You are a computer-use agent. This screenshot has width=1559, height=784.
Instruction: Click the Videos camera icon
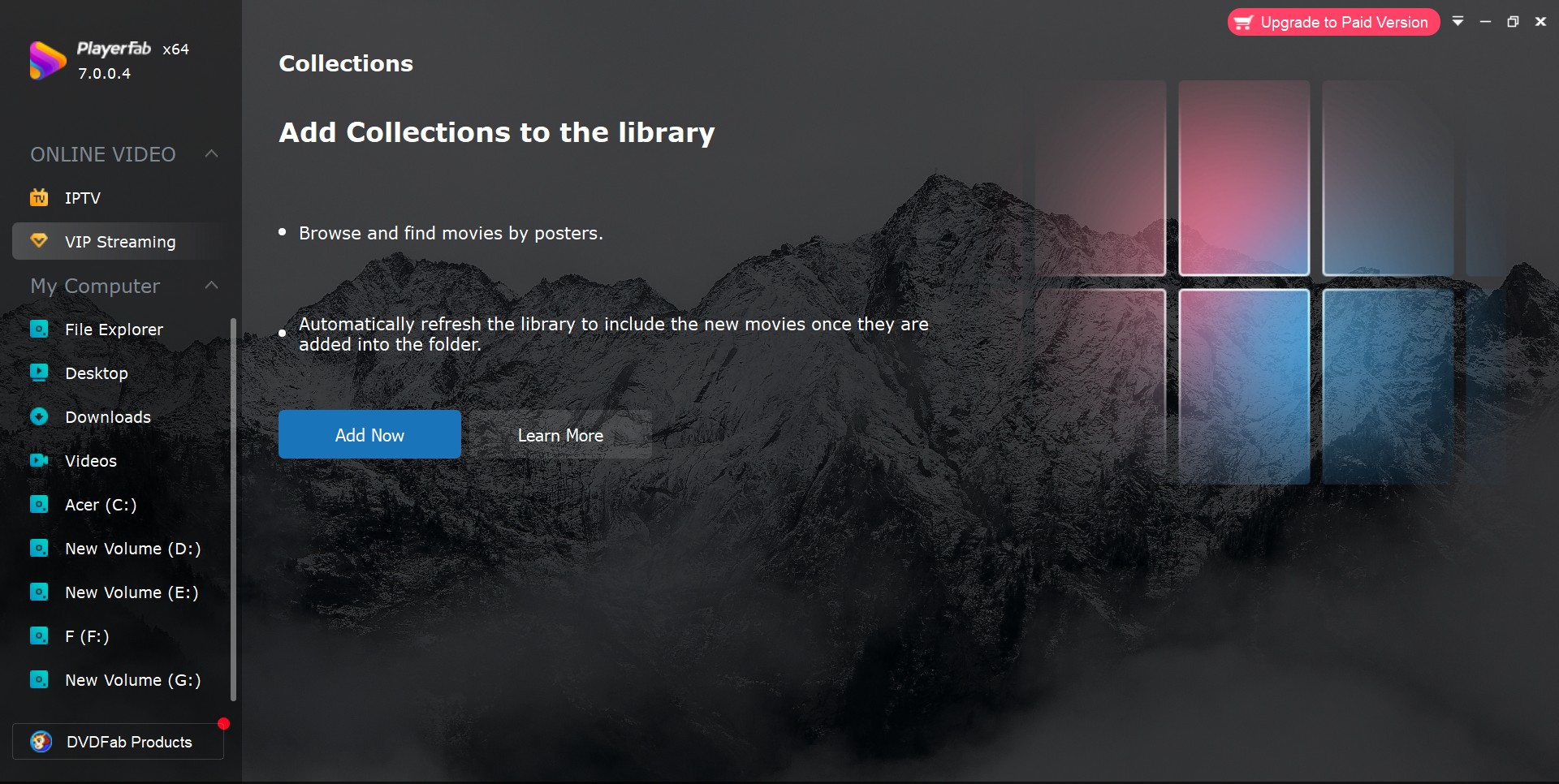[x=39, y=460]
